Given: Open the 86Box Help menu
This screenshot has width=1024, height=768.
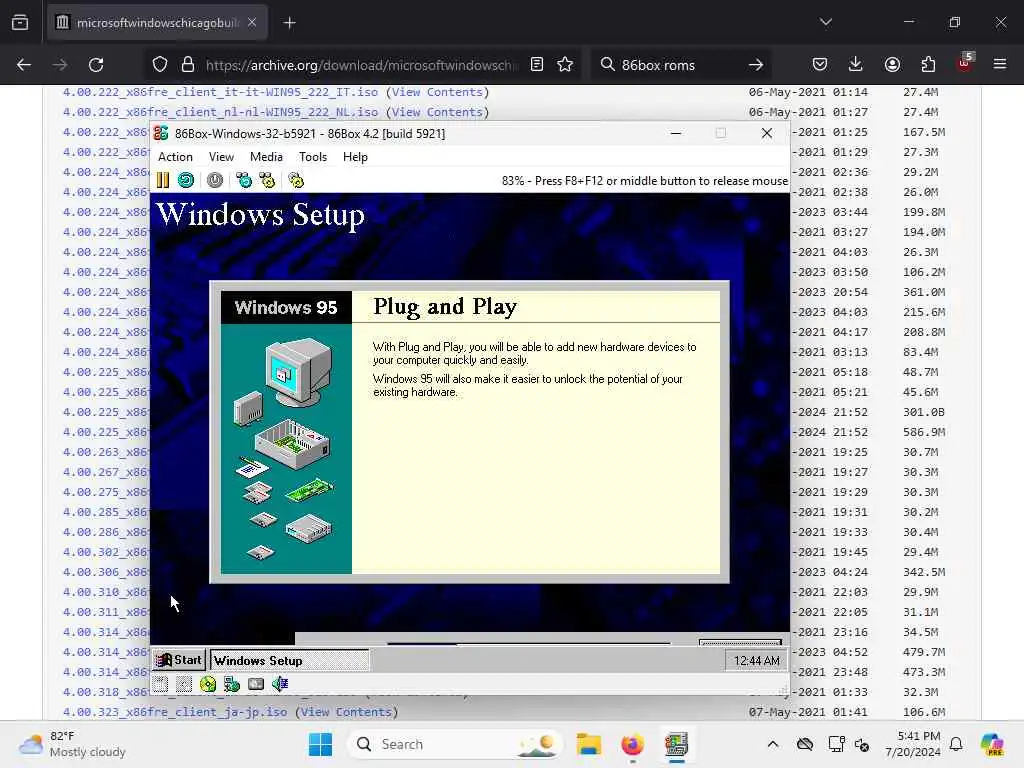Looking at the screenshot, I should [x=355, y=157].
